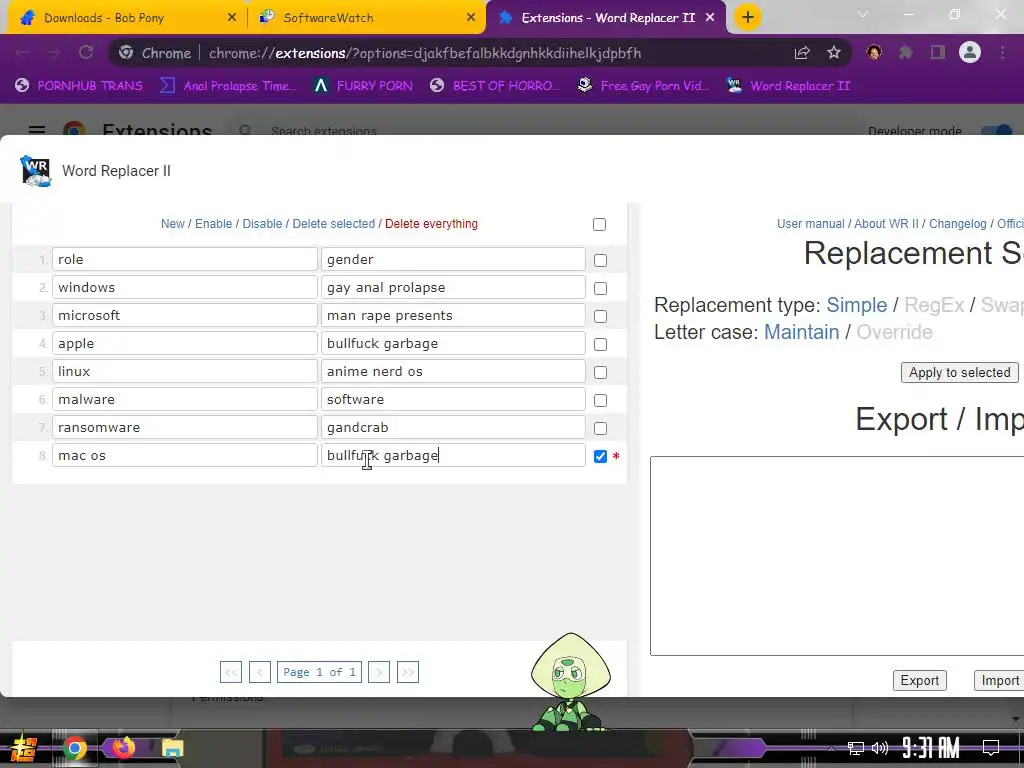Open Chrome from the taskbar
The image size is (1024, 768).
point(74,748)
